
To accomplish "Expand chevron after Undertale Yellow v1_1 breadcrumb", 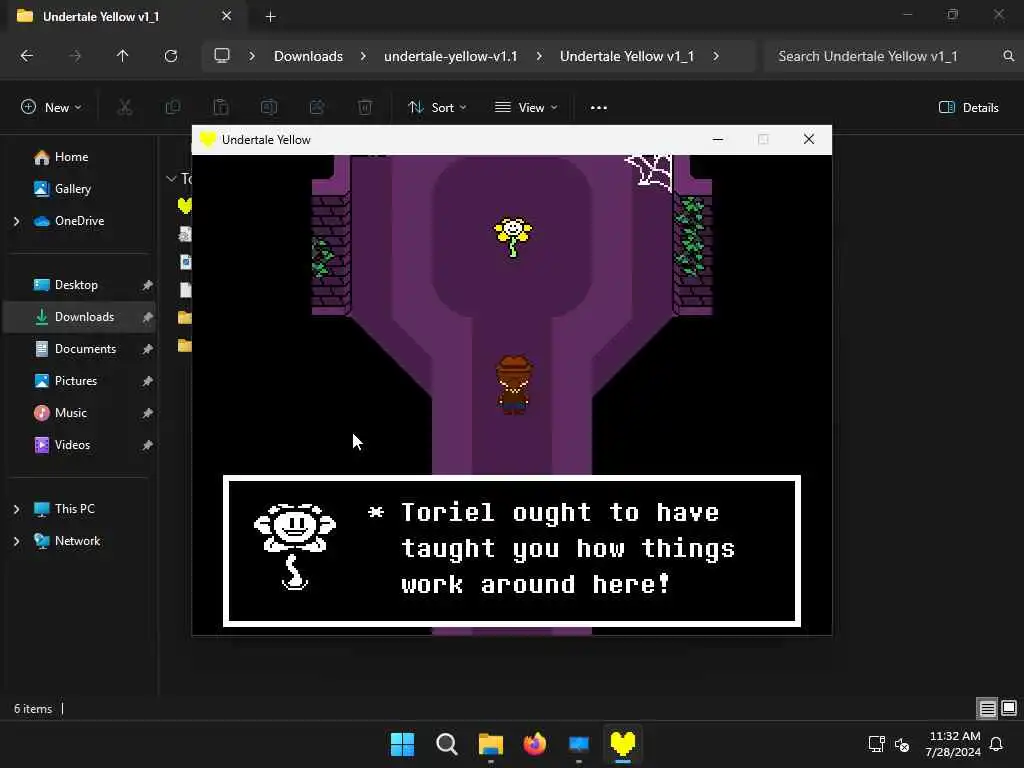I will pos(716,56).
